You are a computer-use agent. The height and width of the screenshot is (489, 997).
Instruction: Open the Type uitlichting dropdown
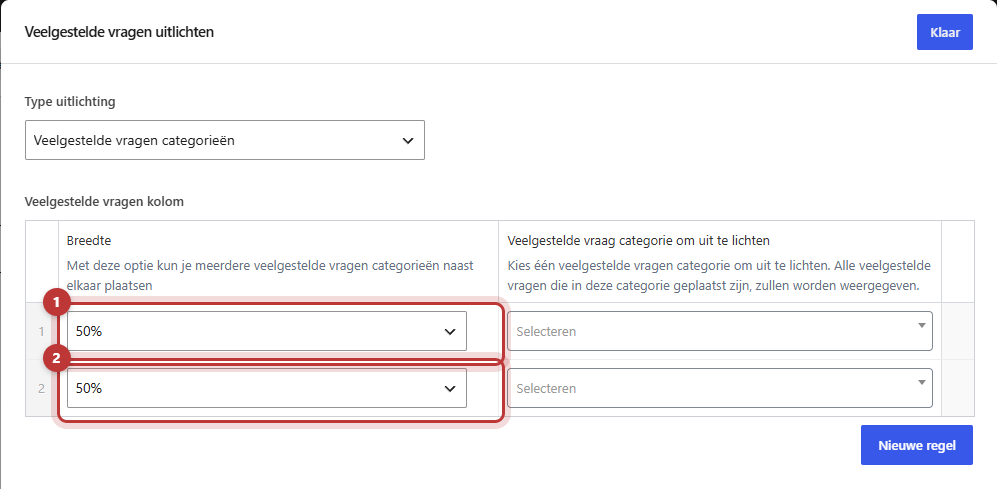(x=224, y=141)
